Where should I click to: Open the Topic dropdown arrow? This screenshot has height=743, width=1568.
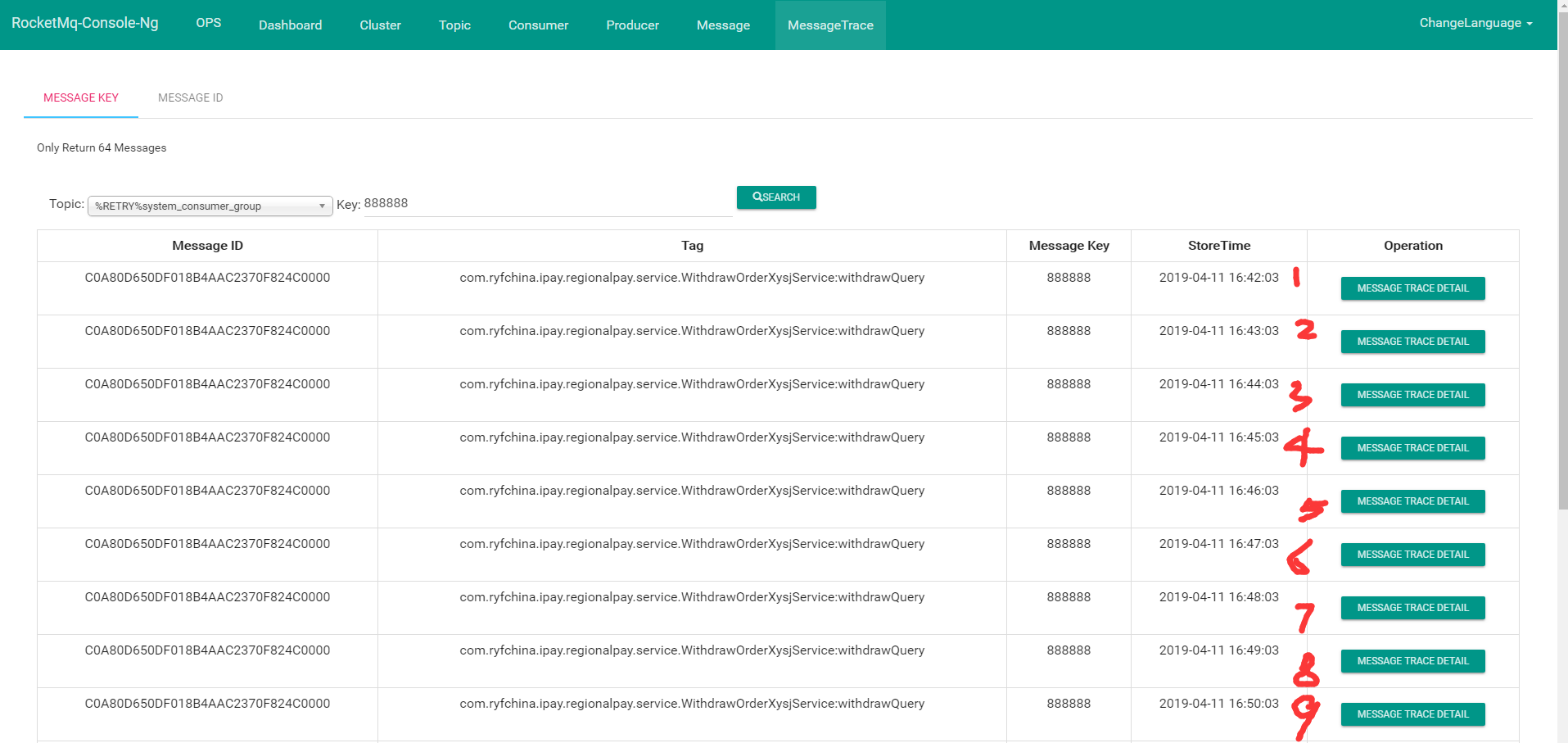(x=321, y=206)
